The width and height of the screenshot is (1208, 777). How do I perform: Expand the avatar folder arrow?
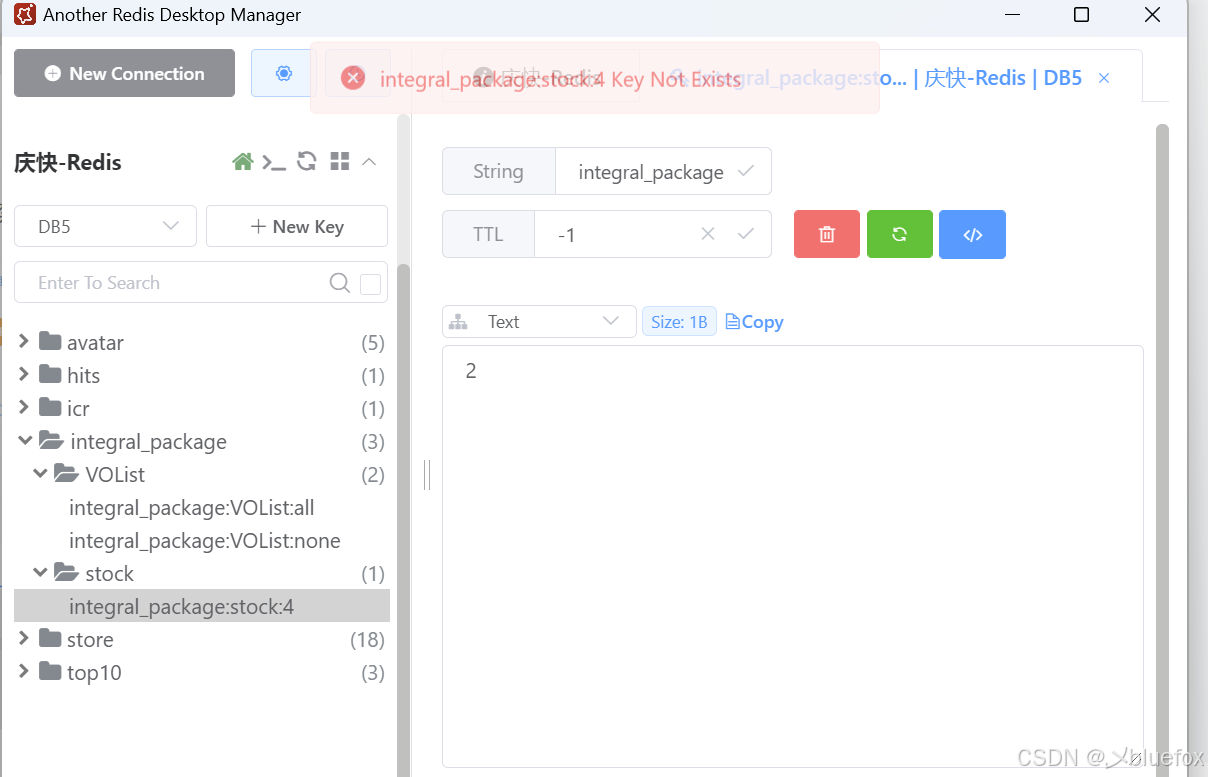[24, 342]
